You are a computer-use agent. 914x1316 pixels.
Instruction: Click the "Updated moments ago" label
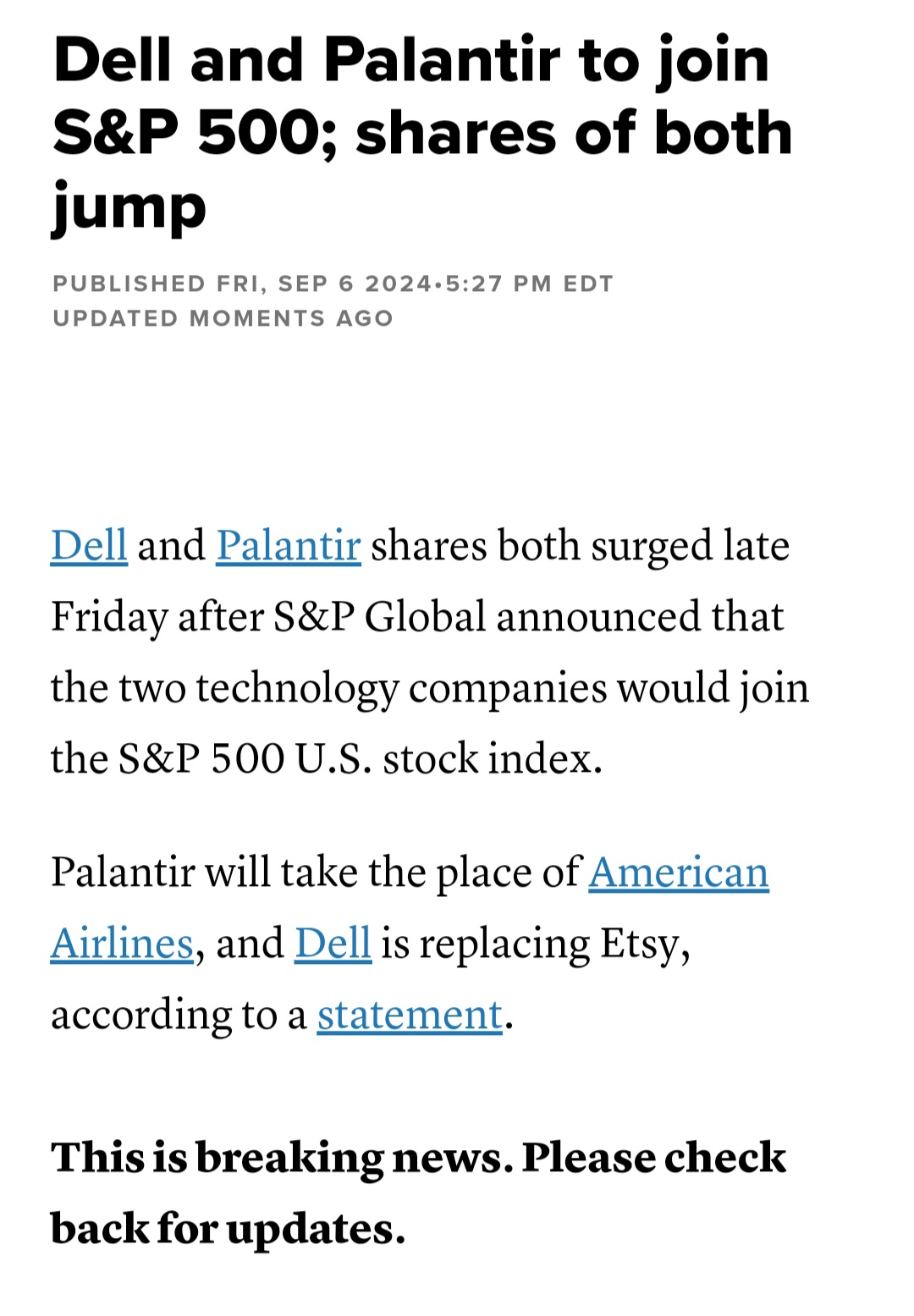pos(223,318)
